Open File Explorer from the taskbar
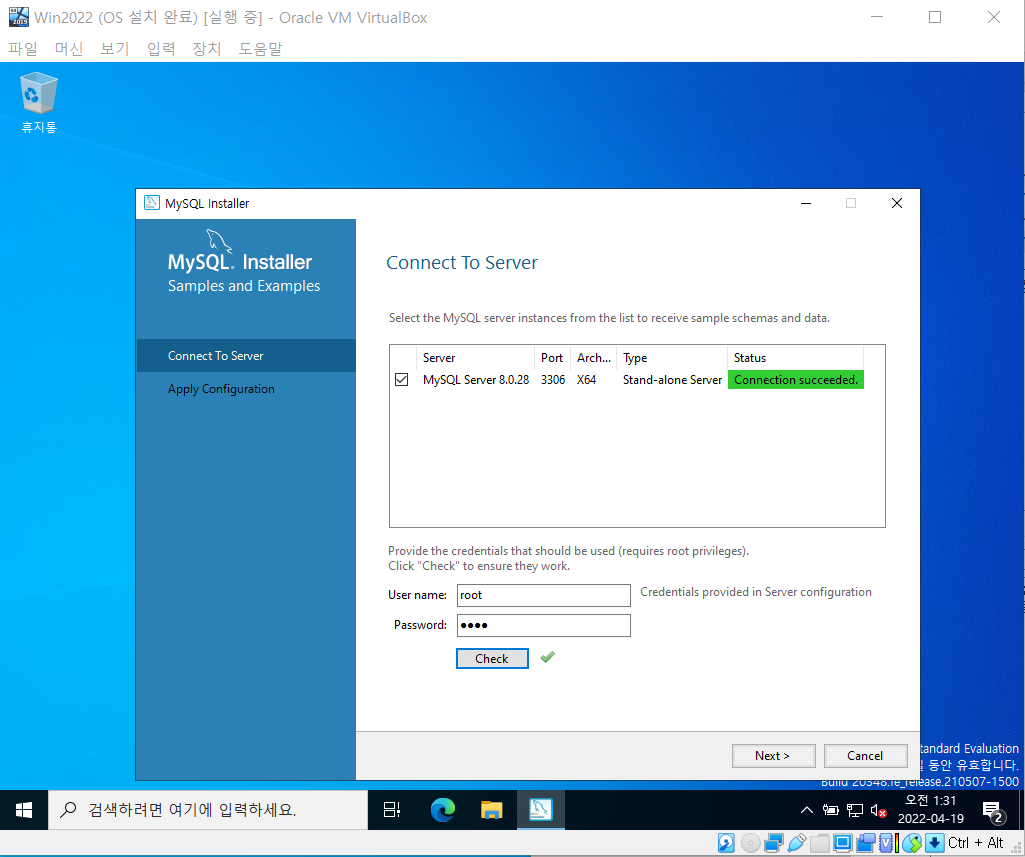 (x=491, y=811)
